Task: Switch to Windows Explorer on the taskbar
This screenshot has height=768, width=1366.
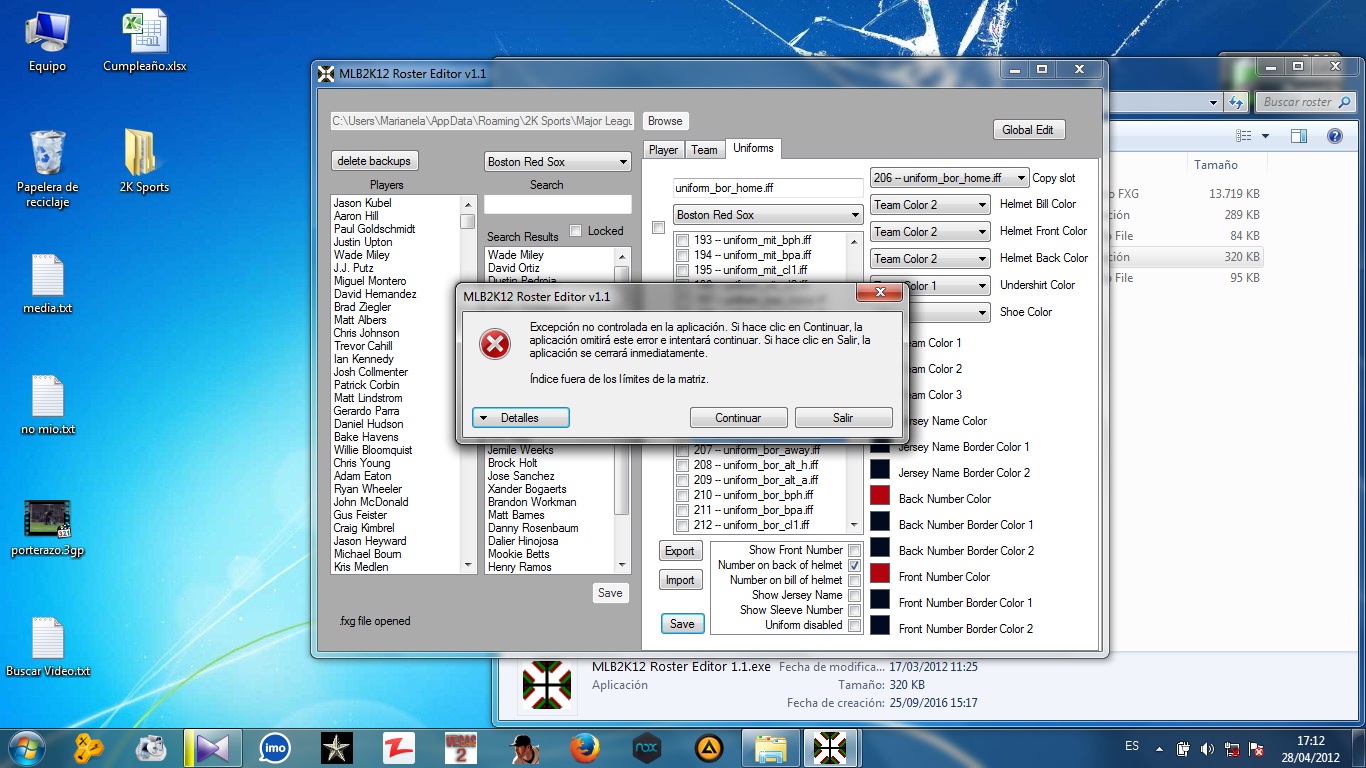Action: click(770, 747)
